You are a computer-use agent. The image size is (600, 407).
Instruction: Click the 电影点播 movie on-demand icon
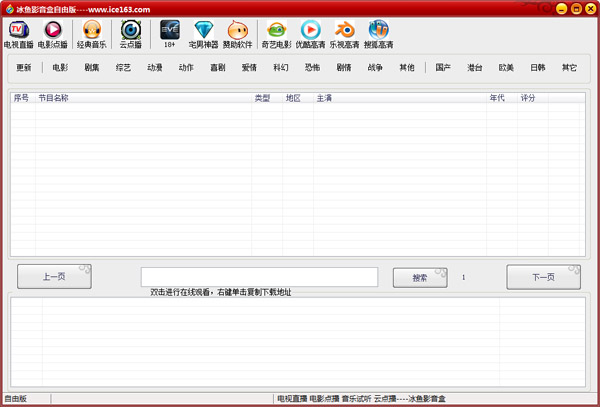click(x=53, y=34)
